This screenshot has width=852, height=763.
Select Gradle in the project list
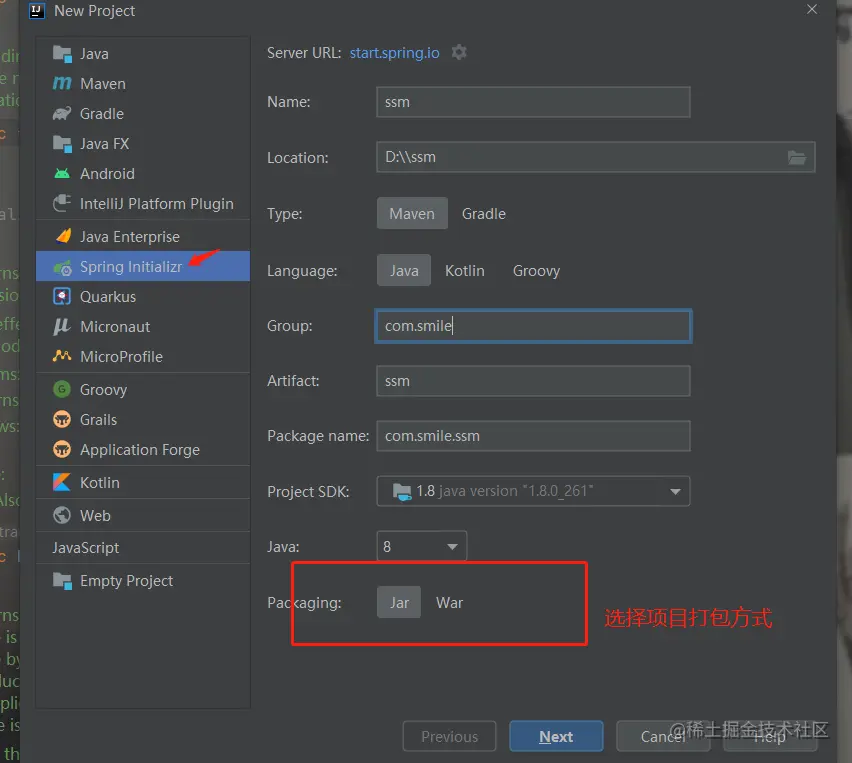click(x=143, y=114)
